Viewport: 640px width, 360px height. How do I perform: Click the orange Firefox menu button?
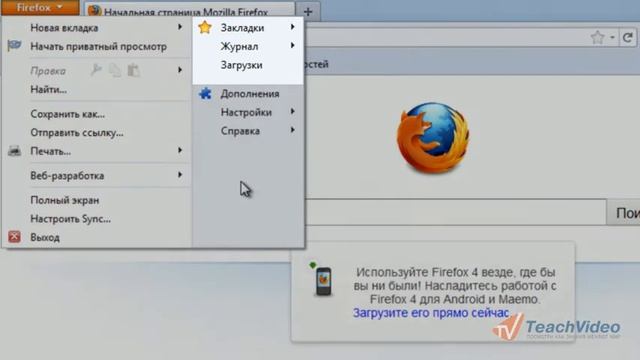[40, 7]
